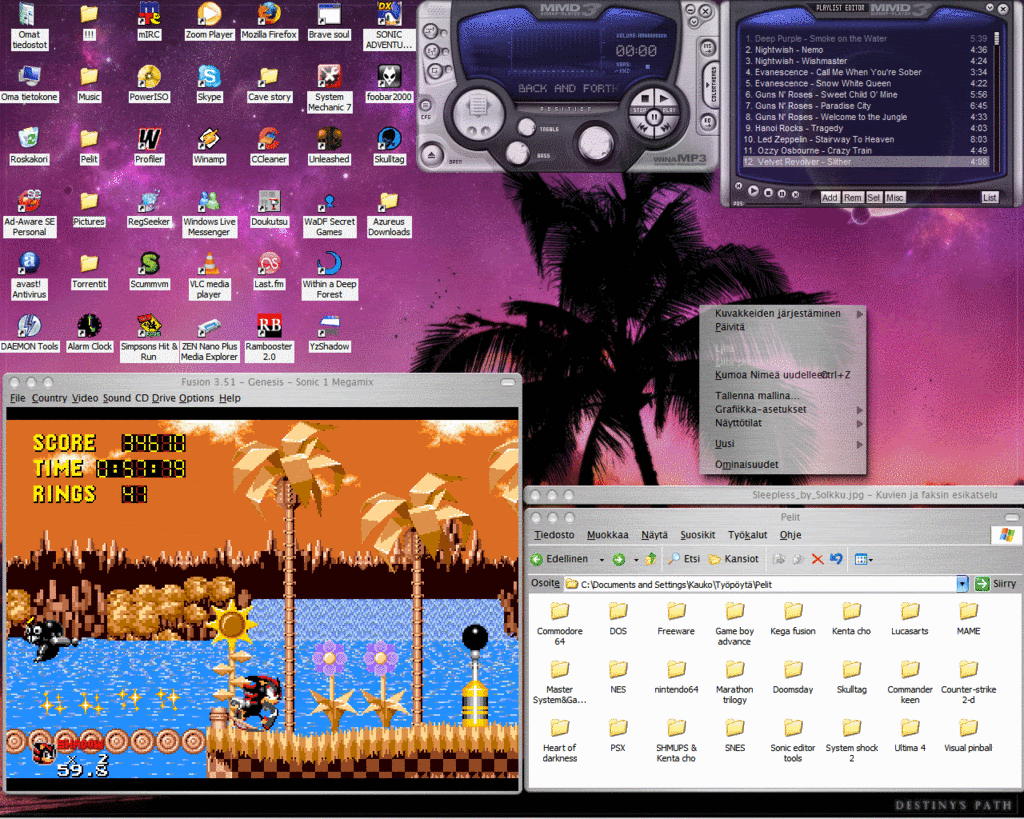Screen dimensions: 1024x819
Task: Click the VLC media player icon
Action: [x=209, y=276]
